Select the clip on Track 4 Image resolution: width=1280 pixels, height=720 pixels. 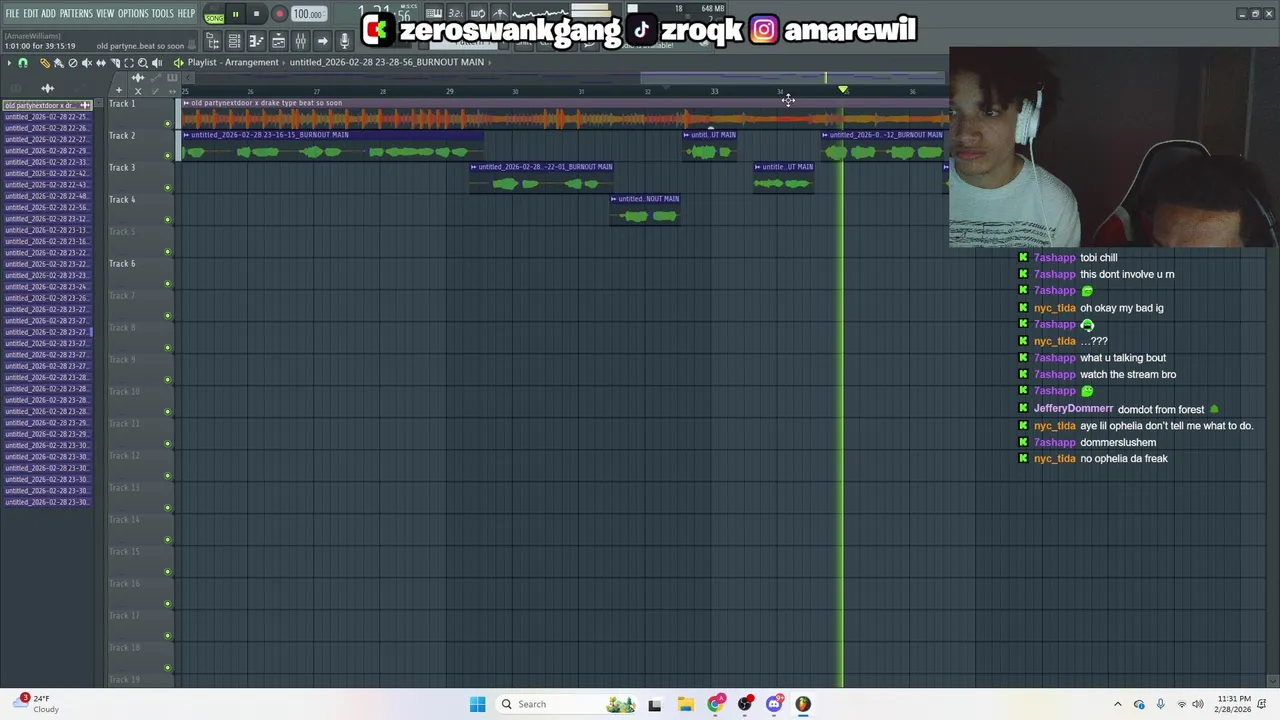click(646, 210)
